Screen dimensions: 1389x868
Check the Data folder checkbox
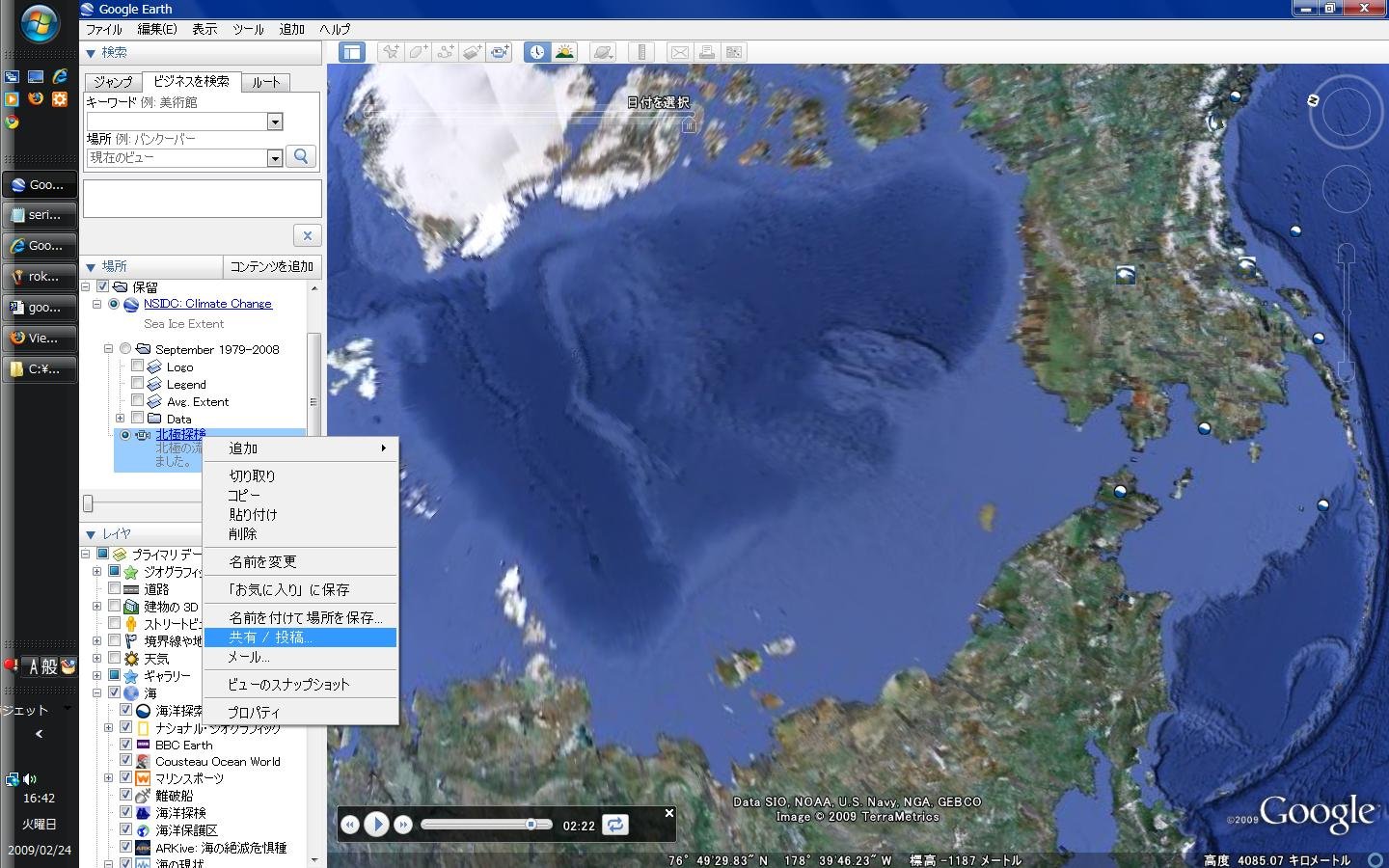(x=137, y=419)
